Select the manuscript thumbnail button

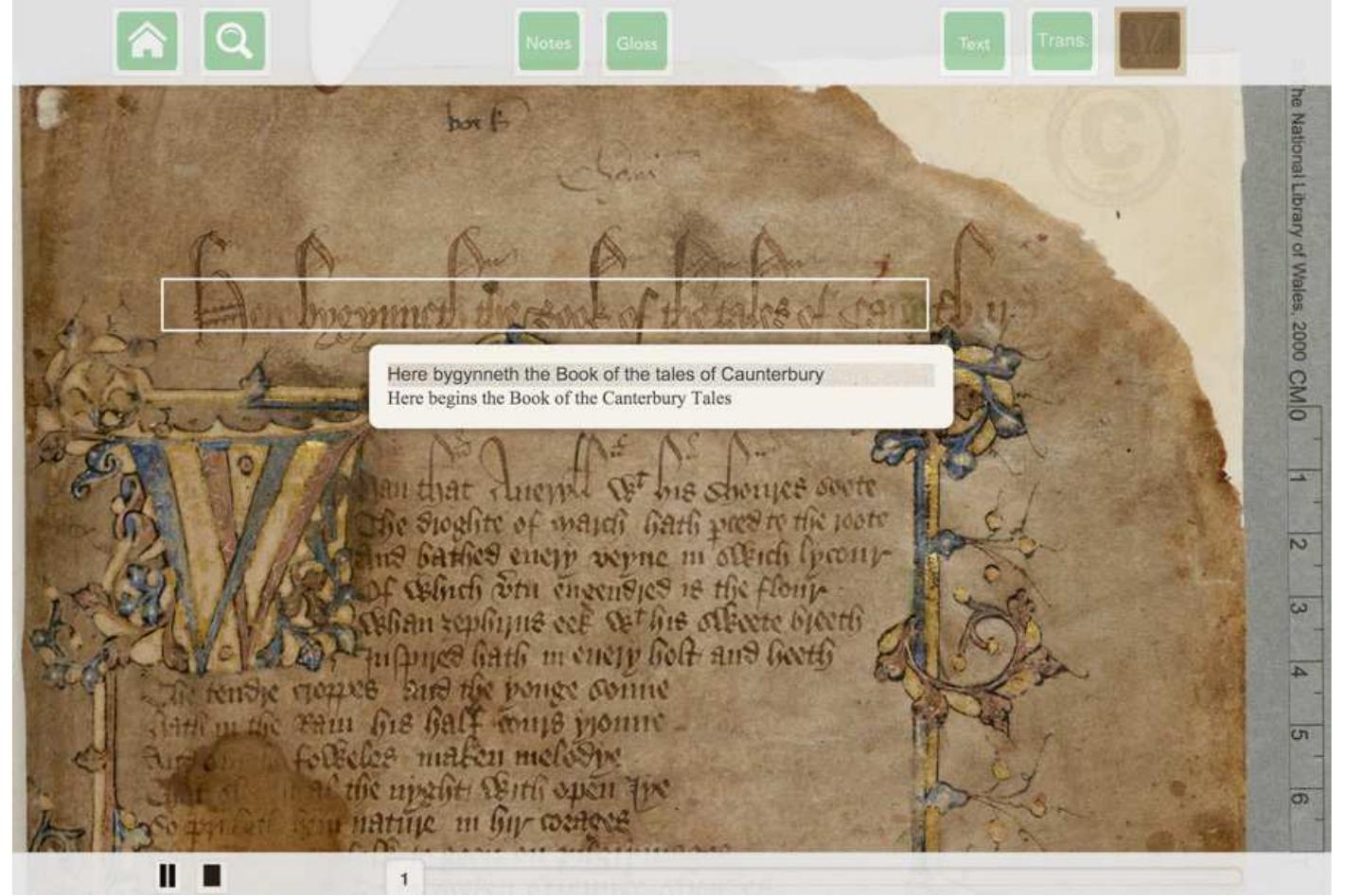tap(1150, 42)
